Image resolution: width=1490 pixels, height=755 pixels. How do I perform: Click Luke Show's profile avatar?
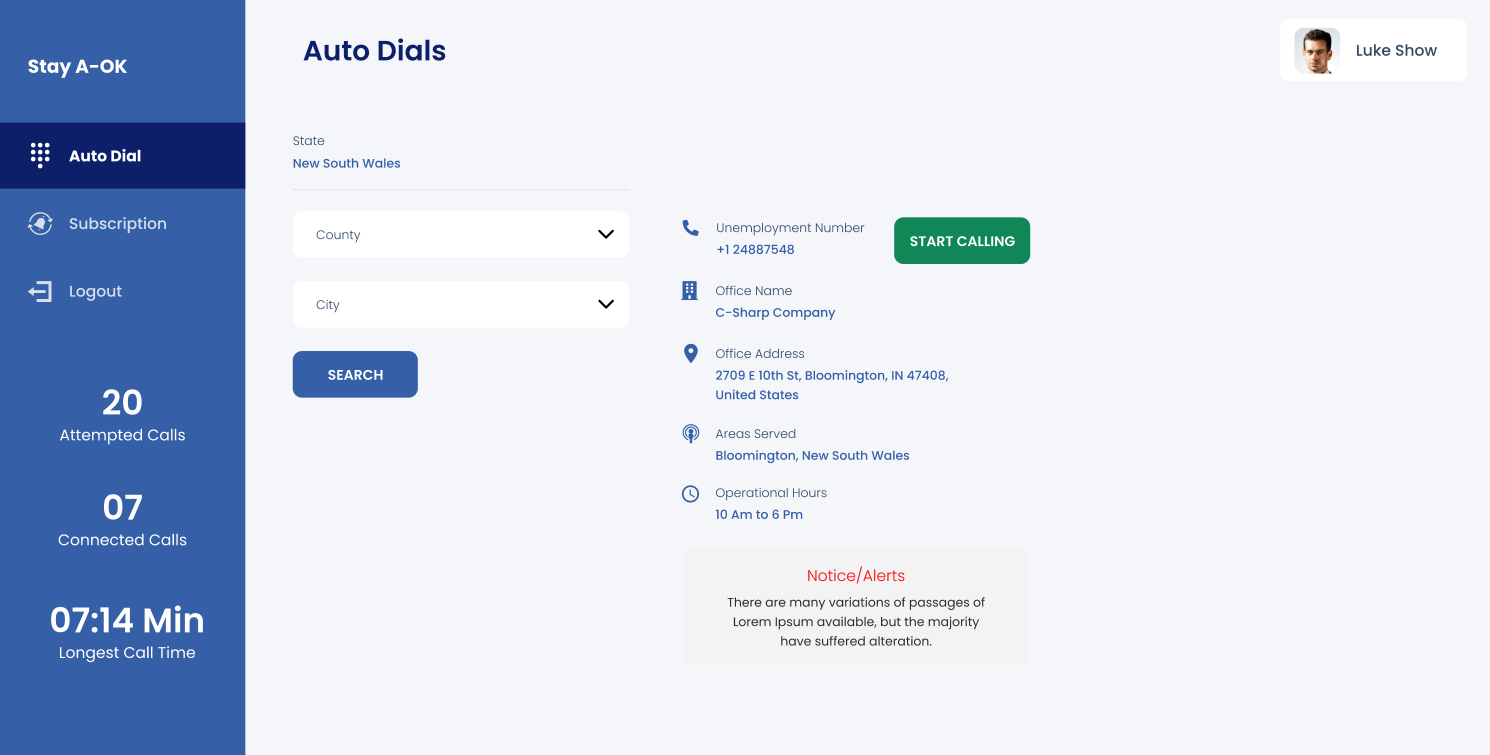[1317, 50]
